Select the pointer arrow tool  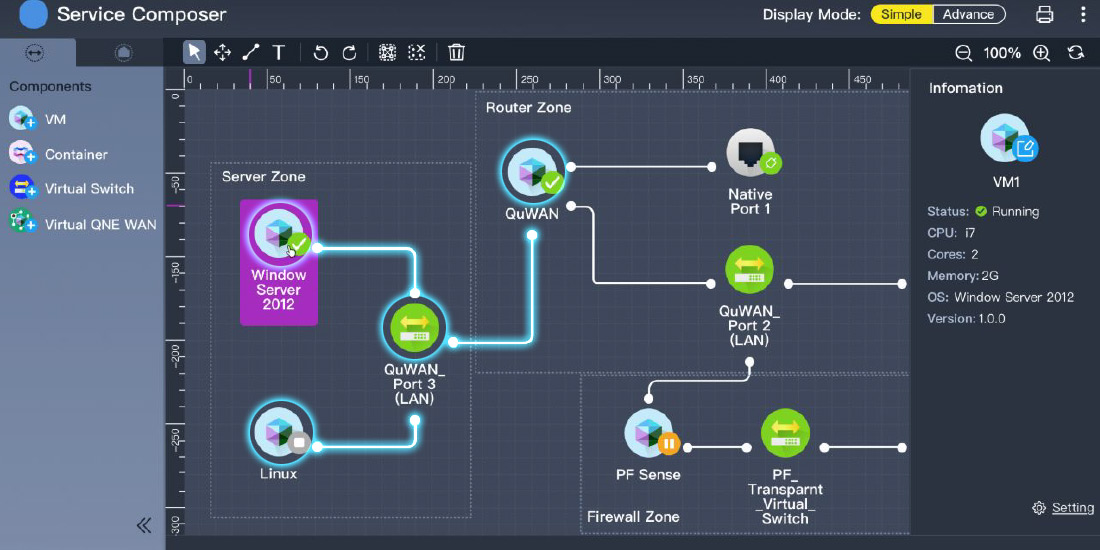click(195, 52)
